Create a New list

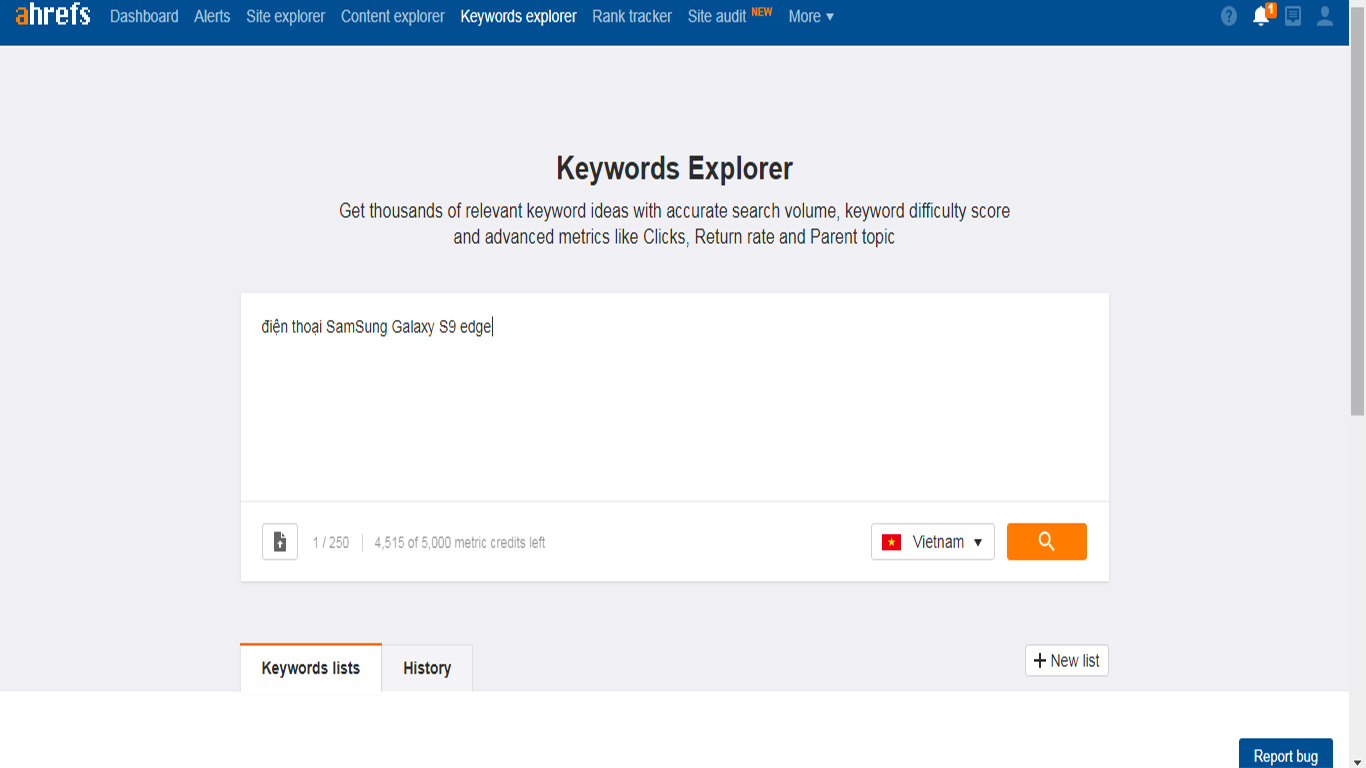(1067, 661)
